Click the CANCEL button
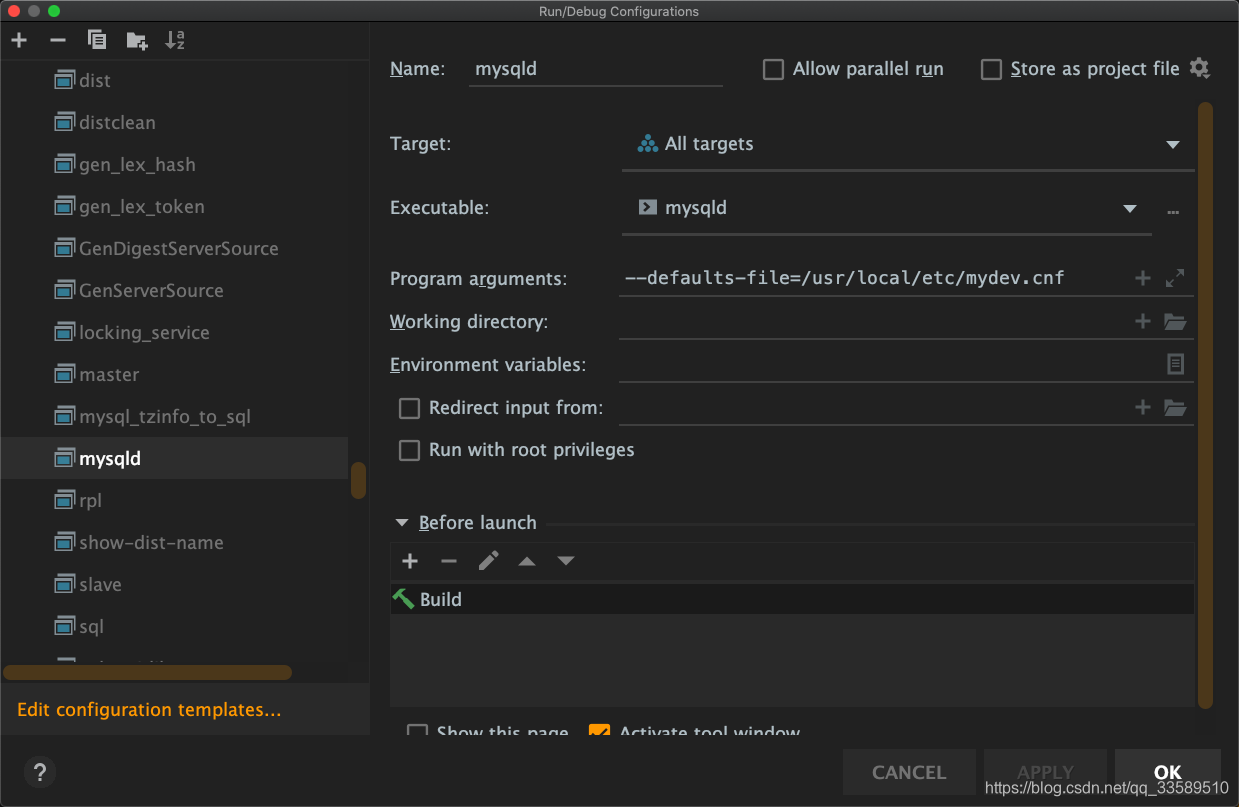The image size is (1239, 807). (909, 772)
